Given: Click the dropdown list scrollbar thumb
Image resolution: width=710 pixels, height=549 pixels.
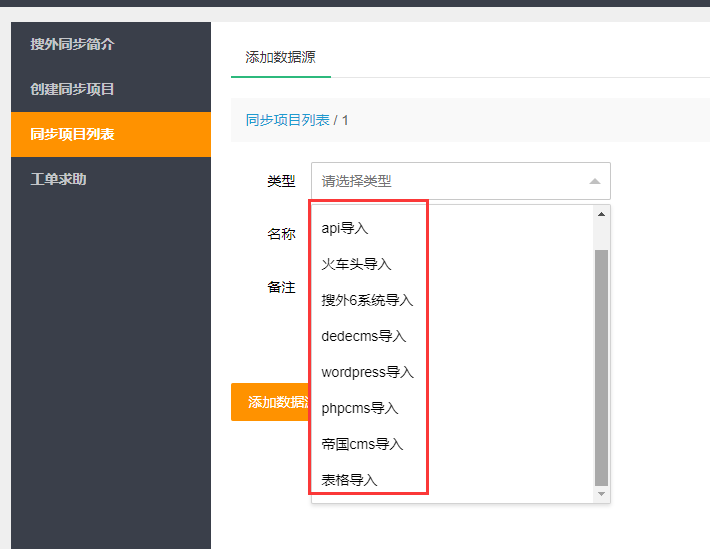Looking at the screenshot, I should pos(601,365).
